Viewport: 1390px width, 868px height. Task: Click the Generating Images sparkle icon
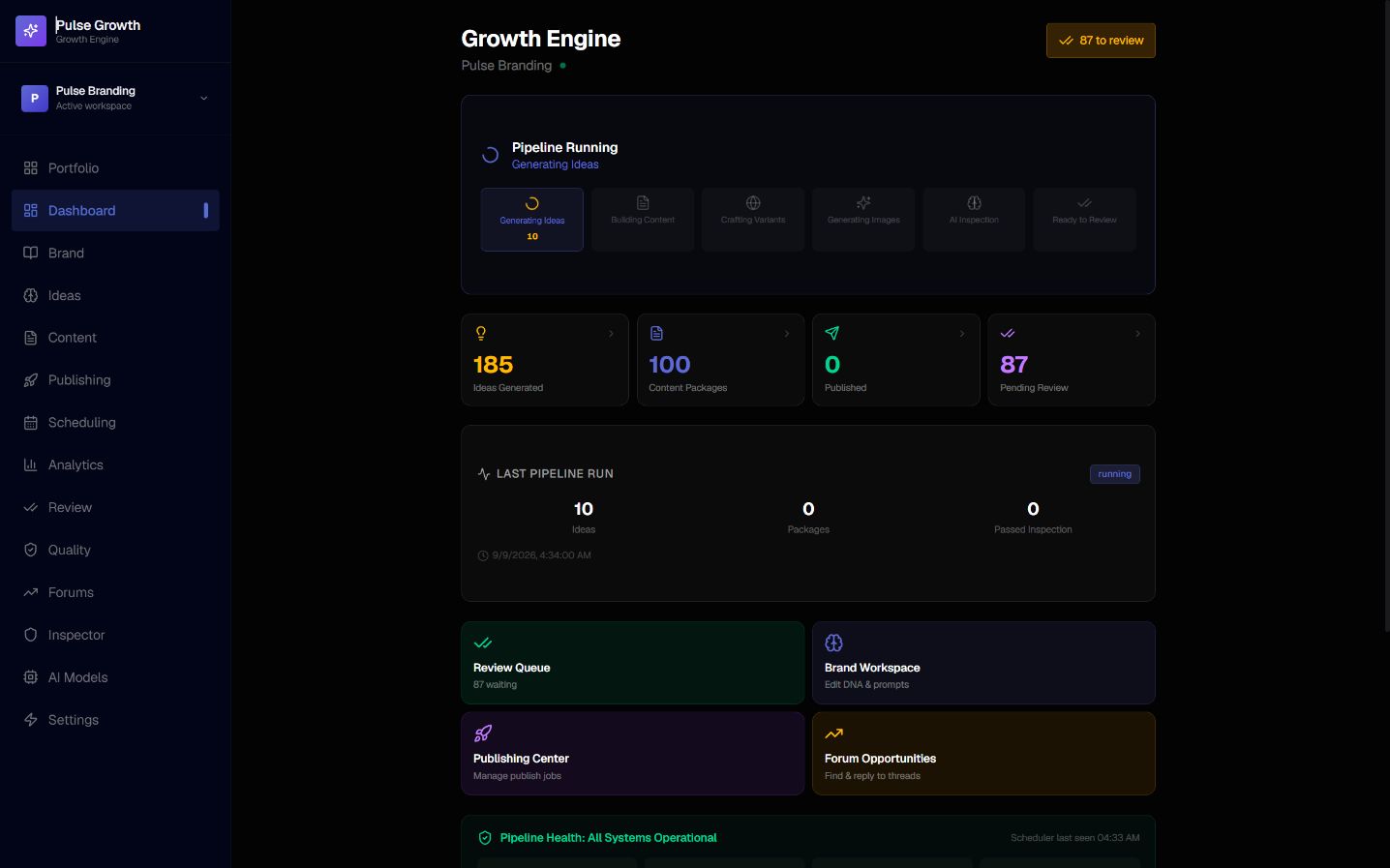[863, 203]
